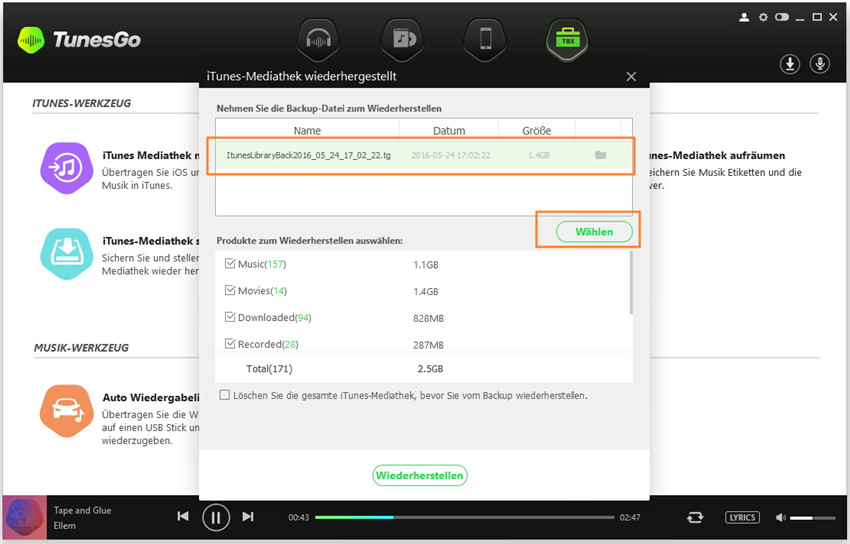Click the 828MB size for Downloaded
This screenshot has height=544, width=850.
tap(428, 318)
